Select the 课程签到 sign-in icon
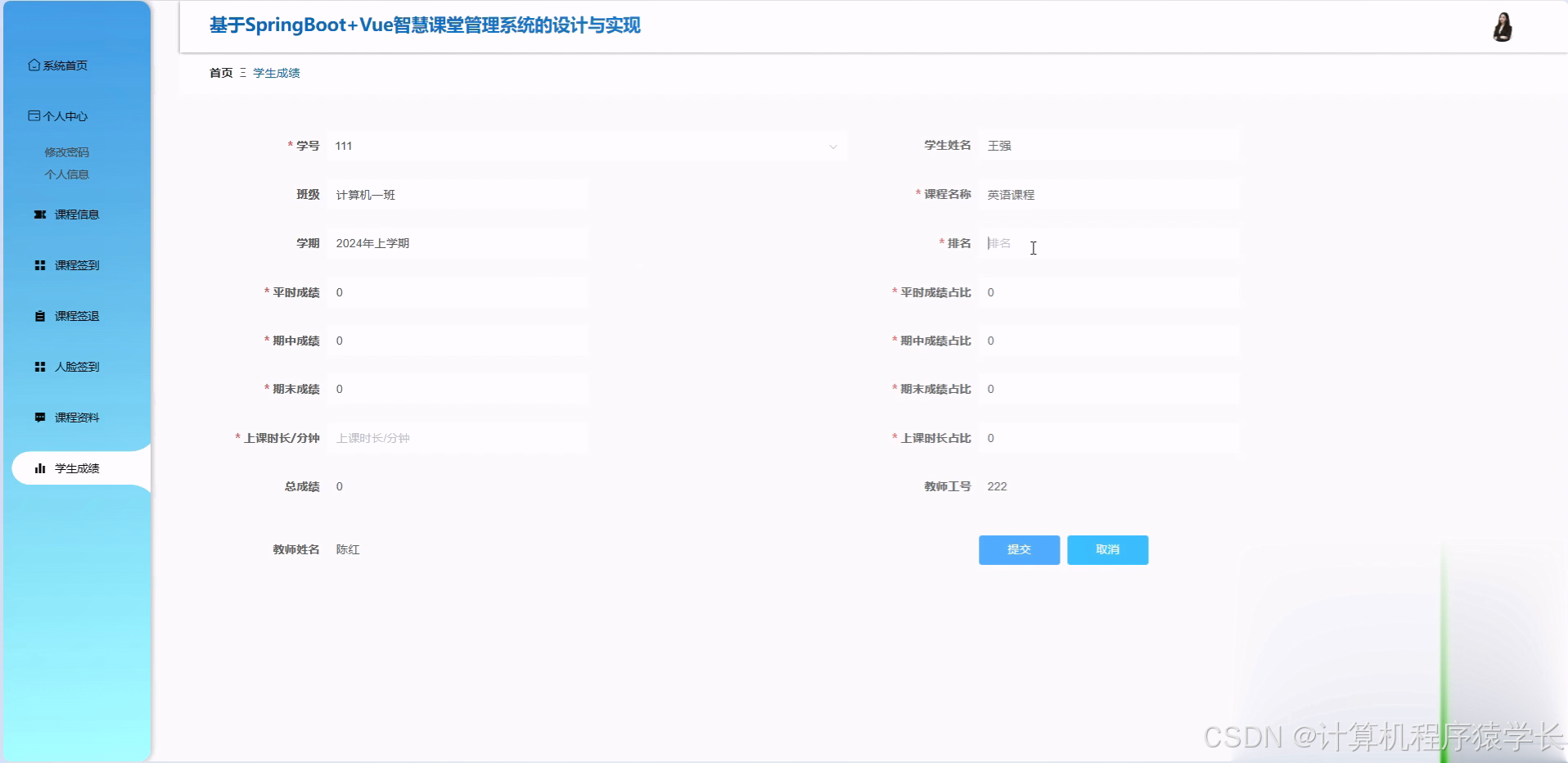Screen dimensions: 1568x763 [x=38, y=264]
